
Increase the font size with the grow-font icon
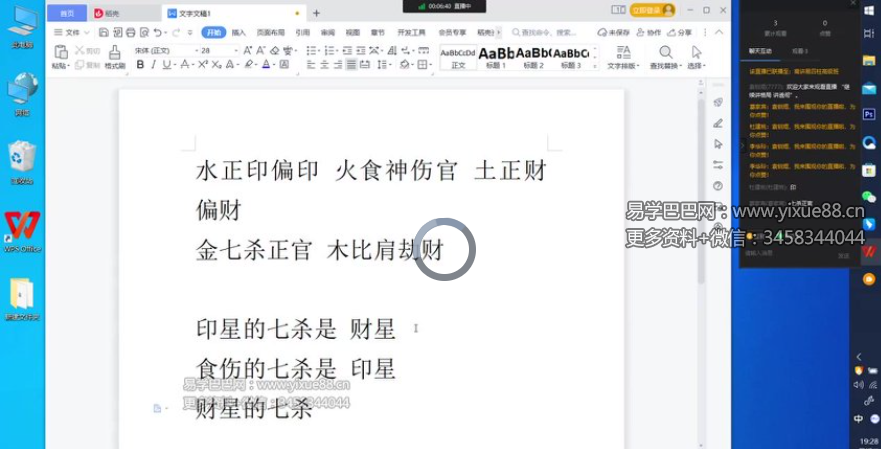[x=247, y=51]
